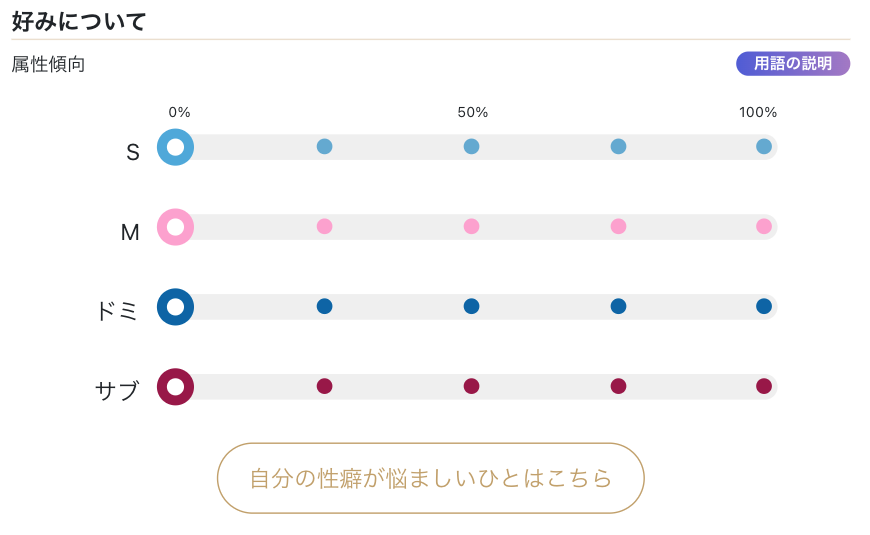Set the サブ slider to 75%
This screenshot has height=535, width=870.
tap(618, 386)
